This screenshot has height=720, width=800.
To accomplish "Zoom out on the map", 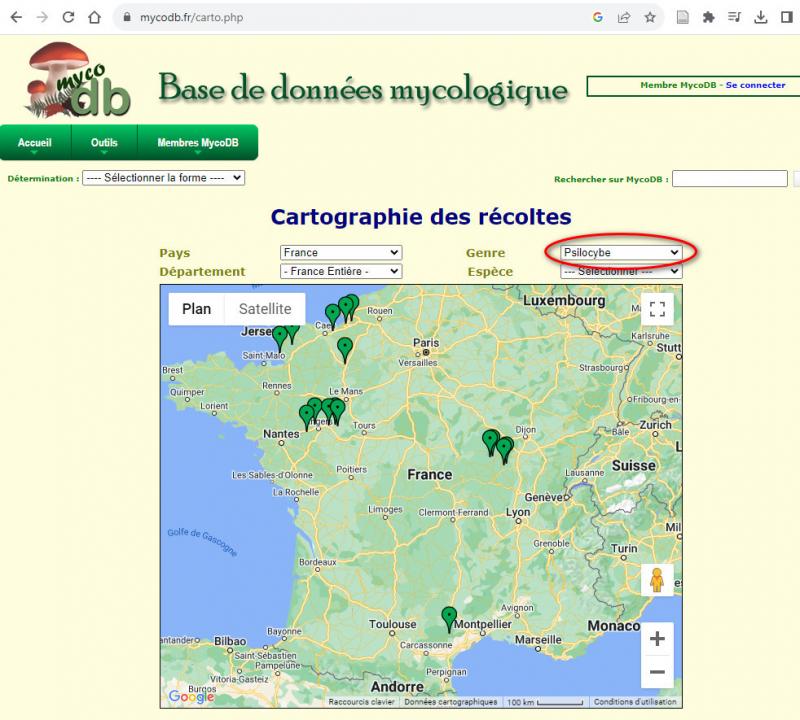I will tap(657, 672).
